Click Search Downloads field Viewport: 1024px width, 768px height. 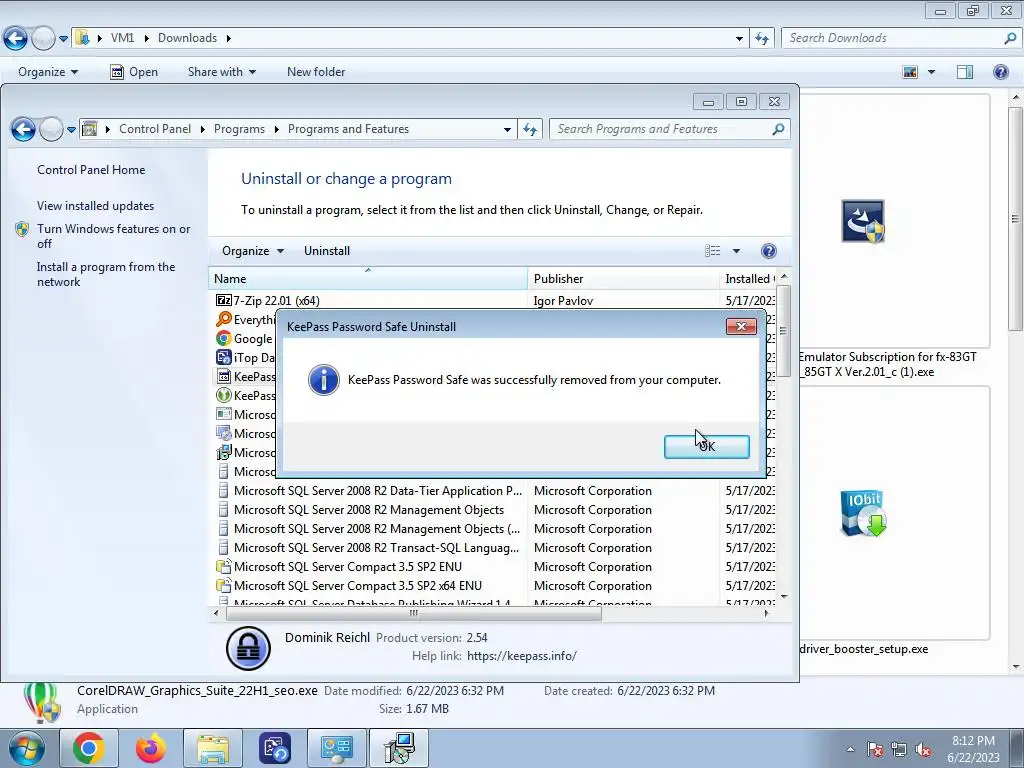[895, 38]
